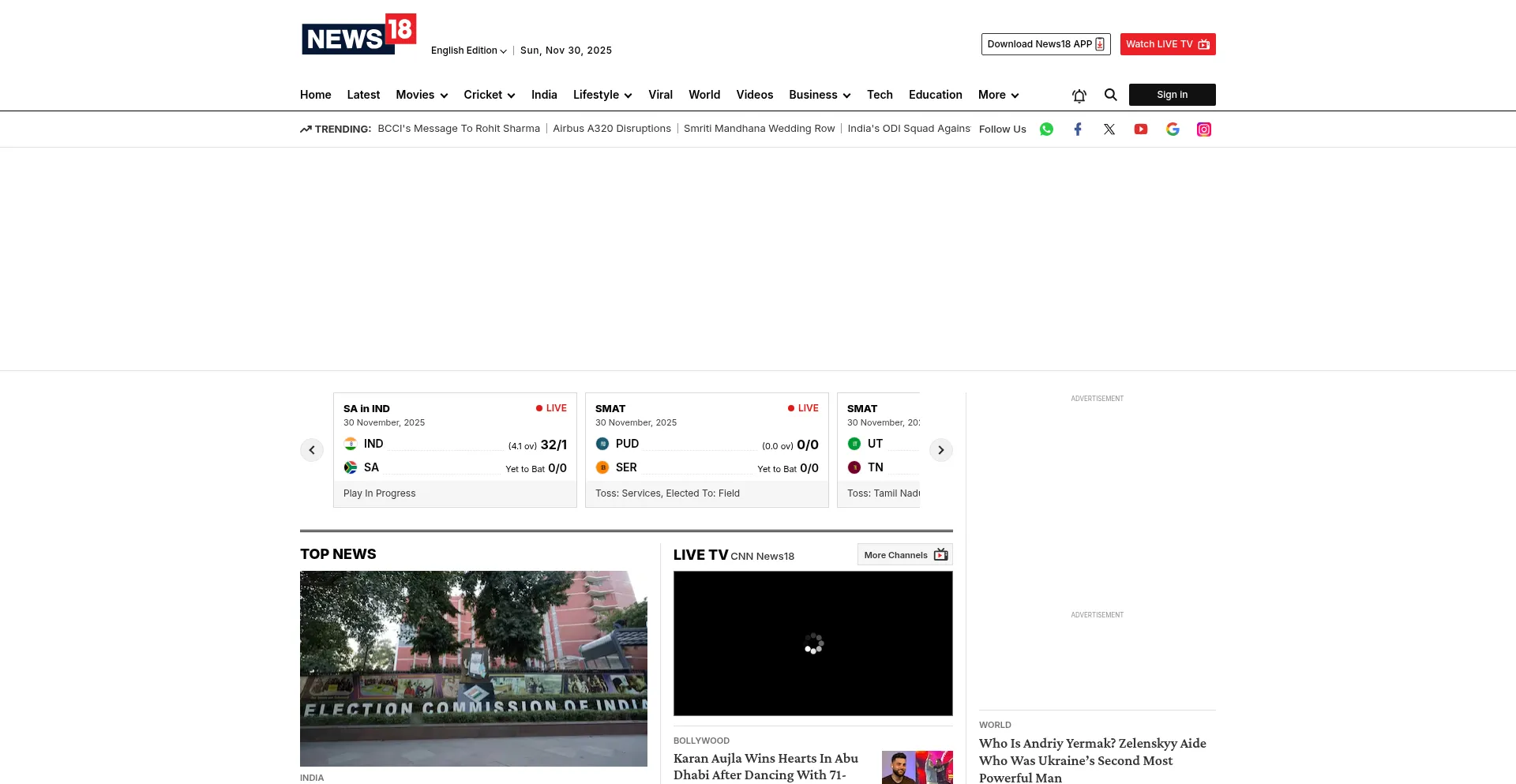Open Election Commission top news image
Screen dimensions: 1516x784
click(x=474, y=668)
